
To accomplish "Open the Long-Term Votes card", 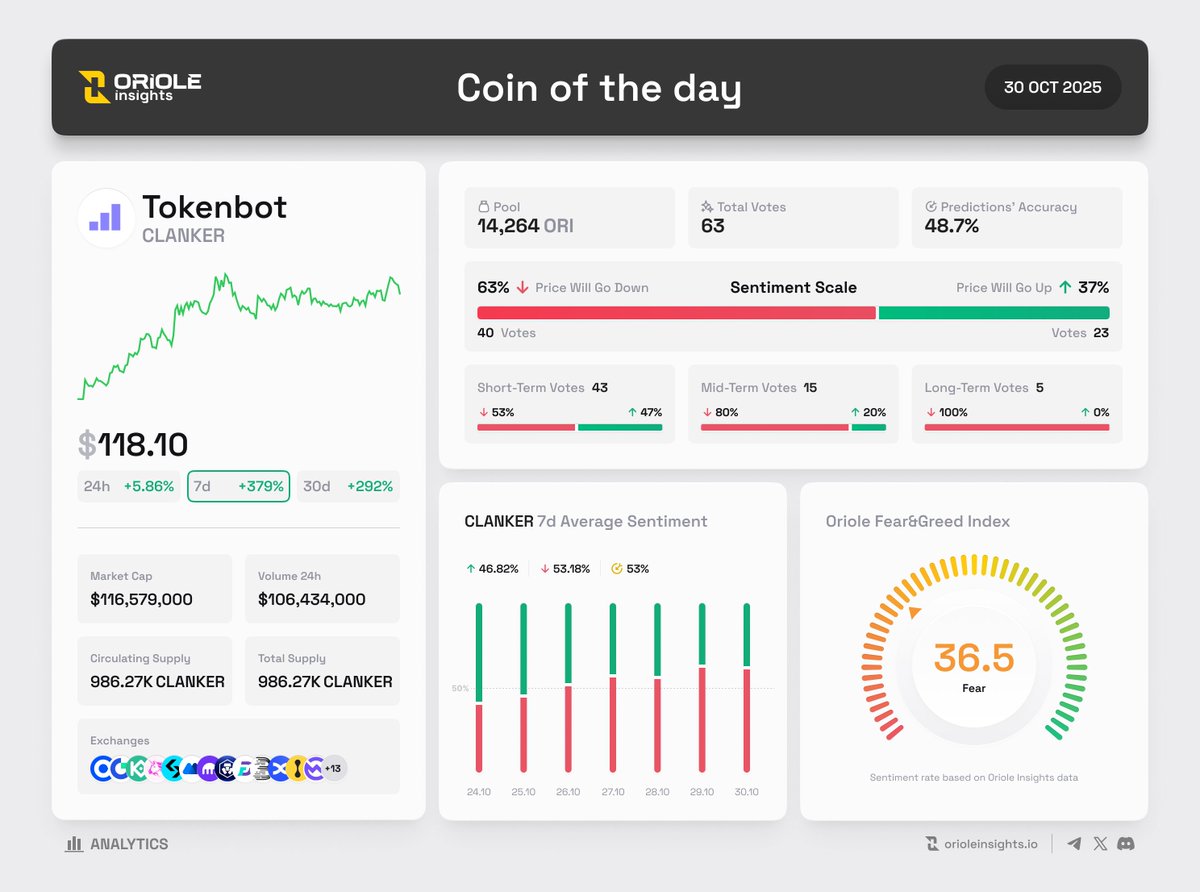I will click(1017, 404).
